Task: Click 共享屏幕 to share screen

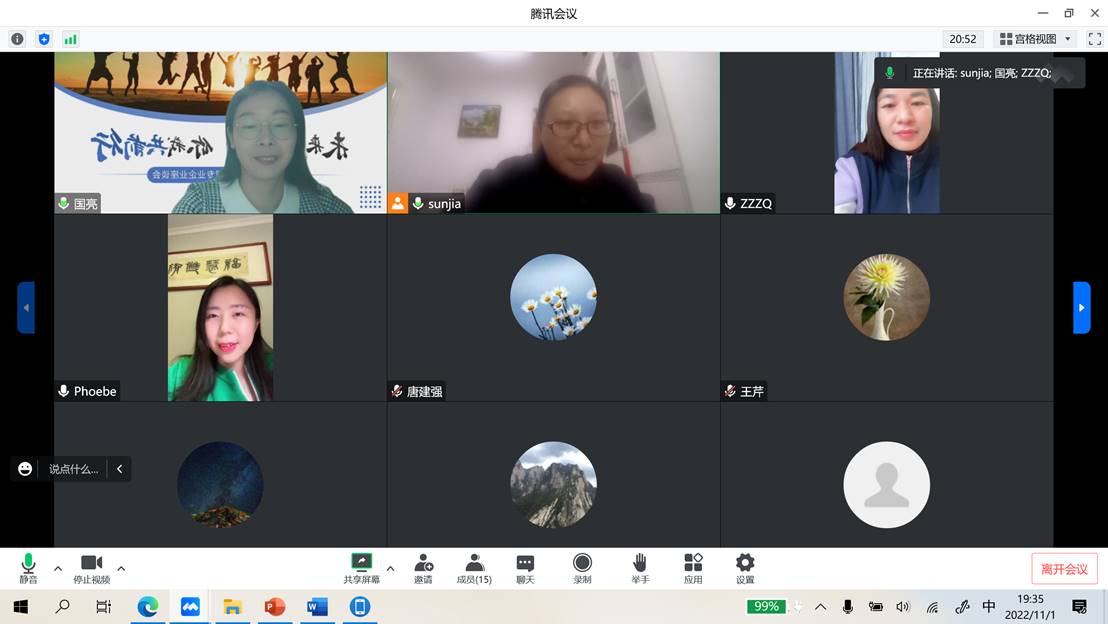Action: pyautogui.click(x=361, y=568)
